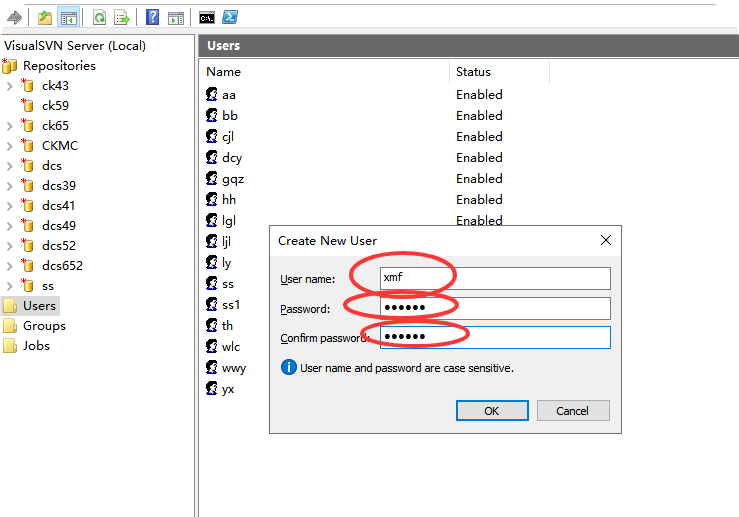Image resolution: width=739 pixels, height=517 pixels.
Task: Select the dcs repository icon
Action: [x=27, y=165]
